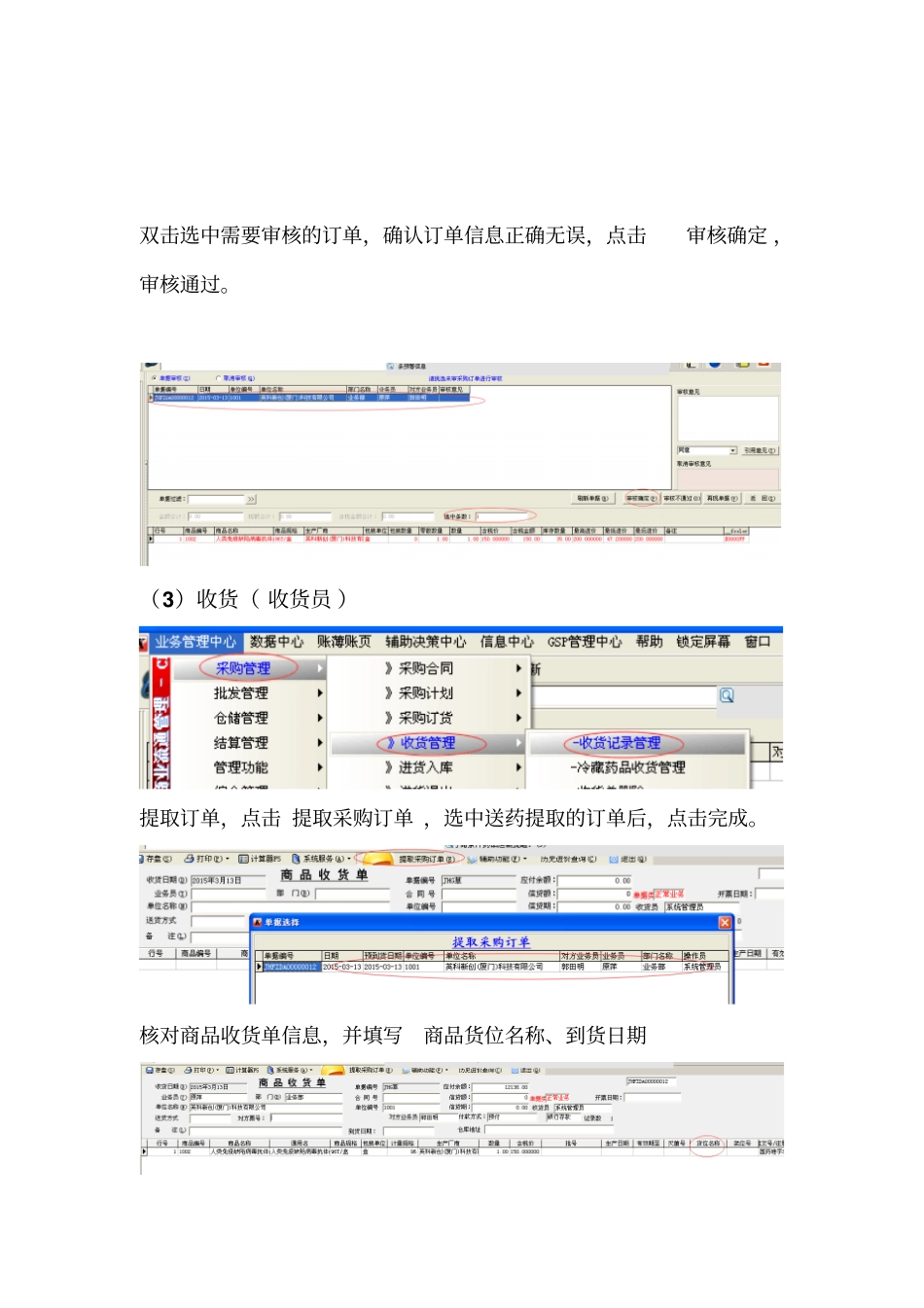Click the 业务员 input field in the 收货日期 2015年3月13日 form
Image resolution: width=924 pixels, height=1308 pixels.
[228, 893]
